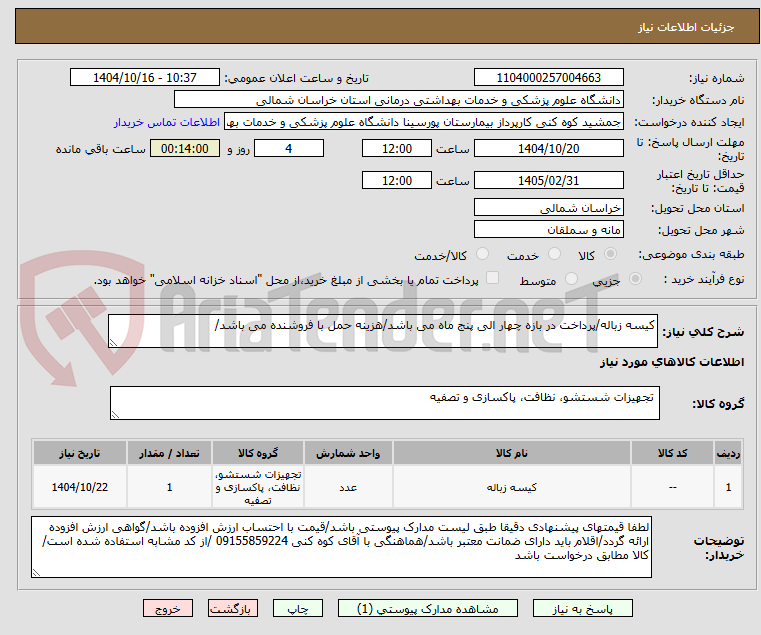The width and height of the screenshot is (761, 635).
Task: Select the خدمت radio button
Action: click(554, 254)
